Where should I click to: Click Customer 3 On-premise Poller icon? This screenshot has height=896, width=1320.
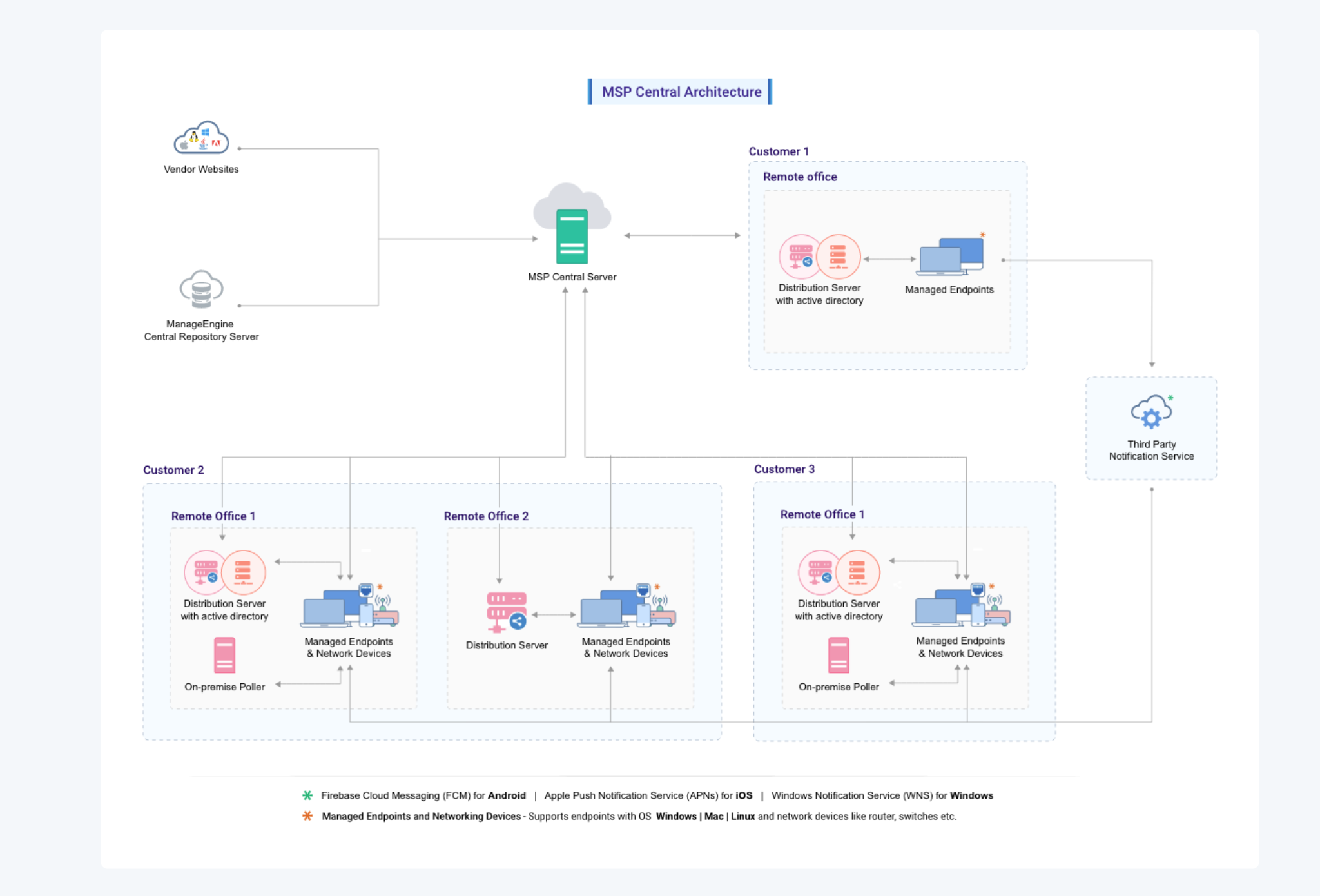click(839, 655)
